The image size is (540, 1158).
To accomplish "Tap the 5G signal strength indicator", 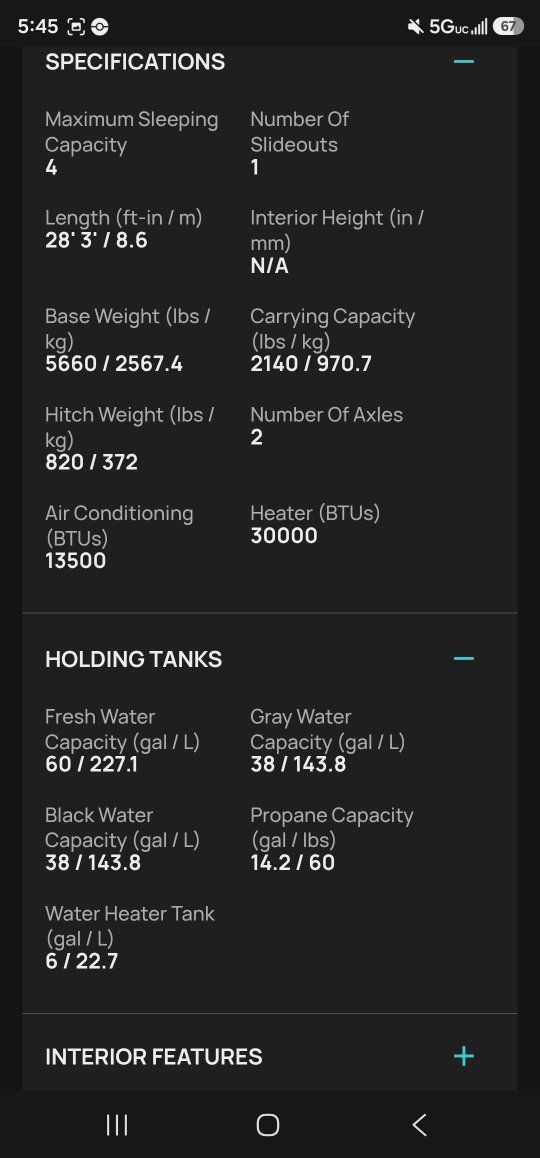I will (x=458, y=27).
